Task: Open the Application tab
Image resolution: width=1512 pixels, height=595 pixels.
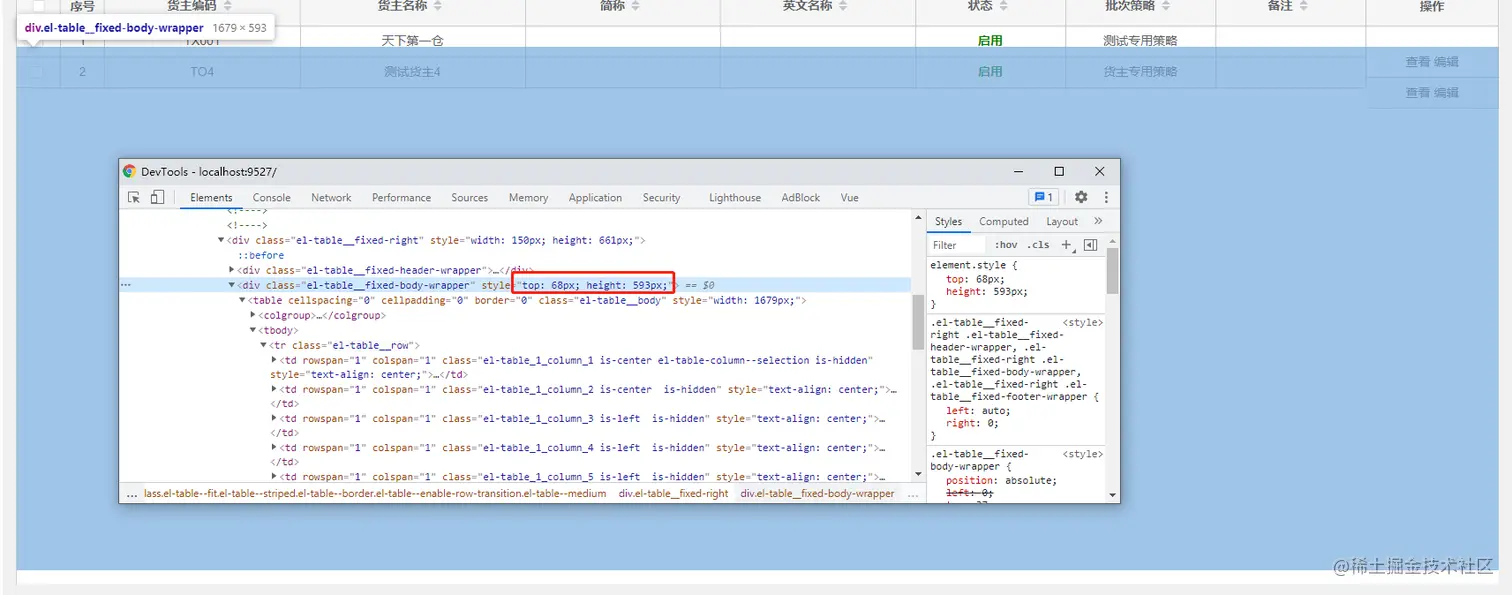Action: click(x=595, y=198)
